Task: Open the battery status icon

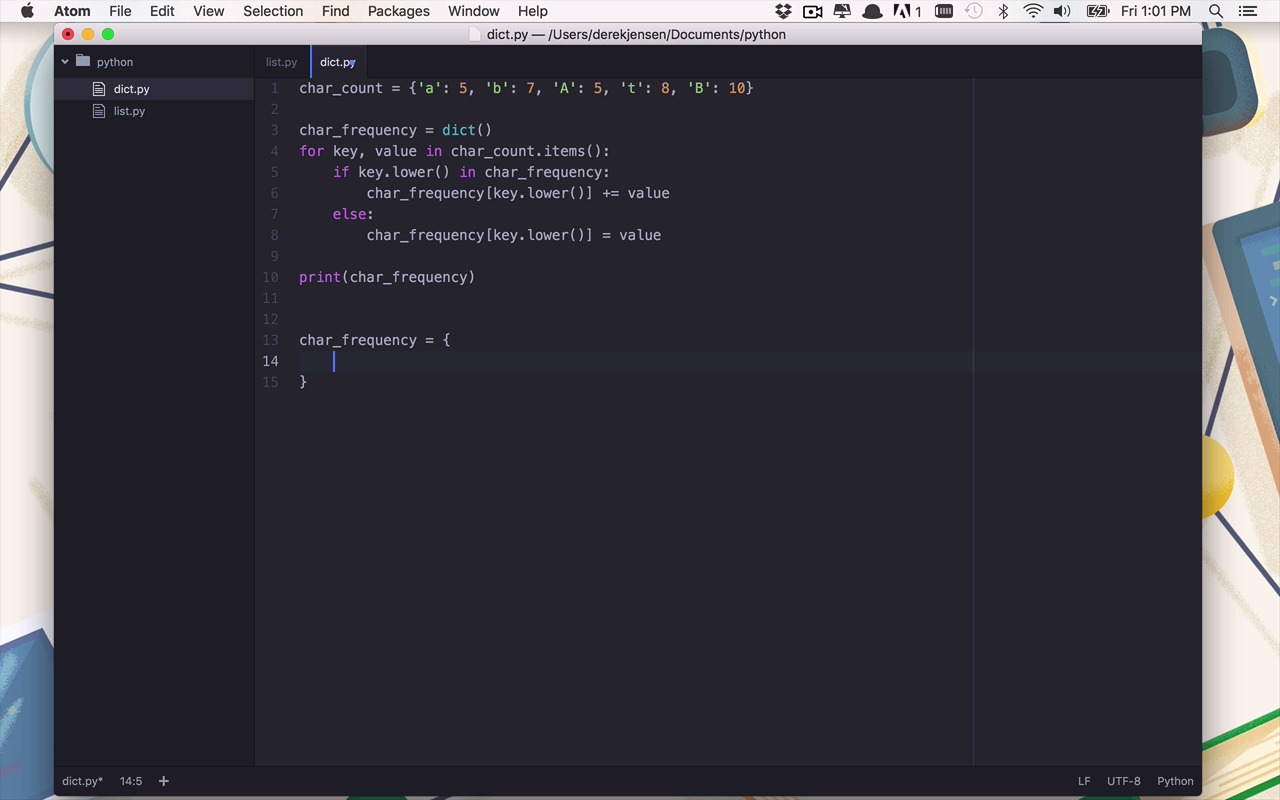Action: pyautogui.click(x=1097, y=11)
